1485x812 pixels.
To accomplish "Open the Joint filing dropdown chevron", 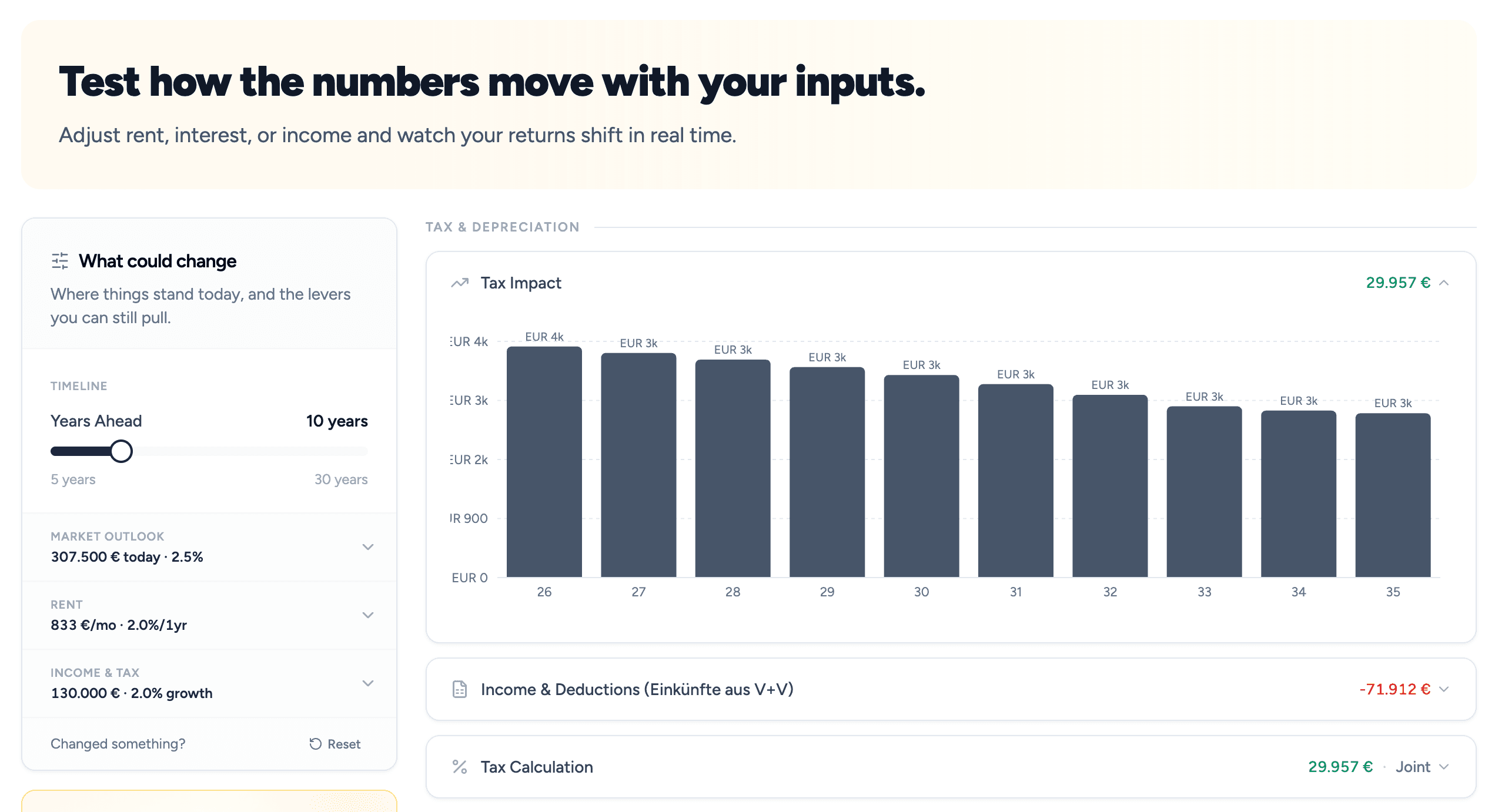I will coord(1444,767).
